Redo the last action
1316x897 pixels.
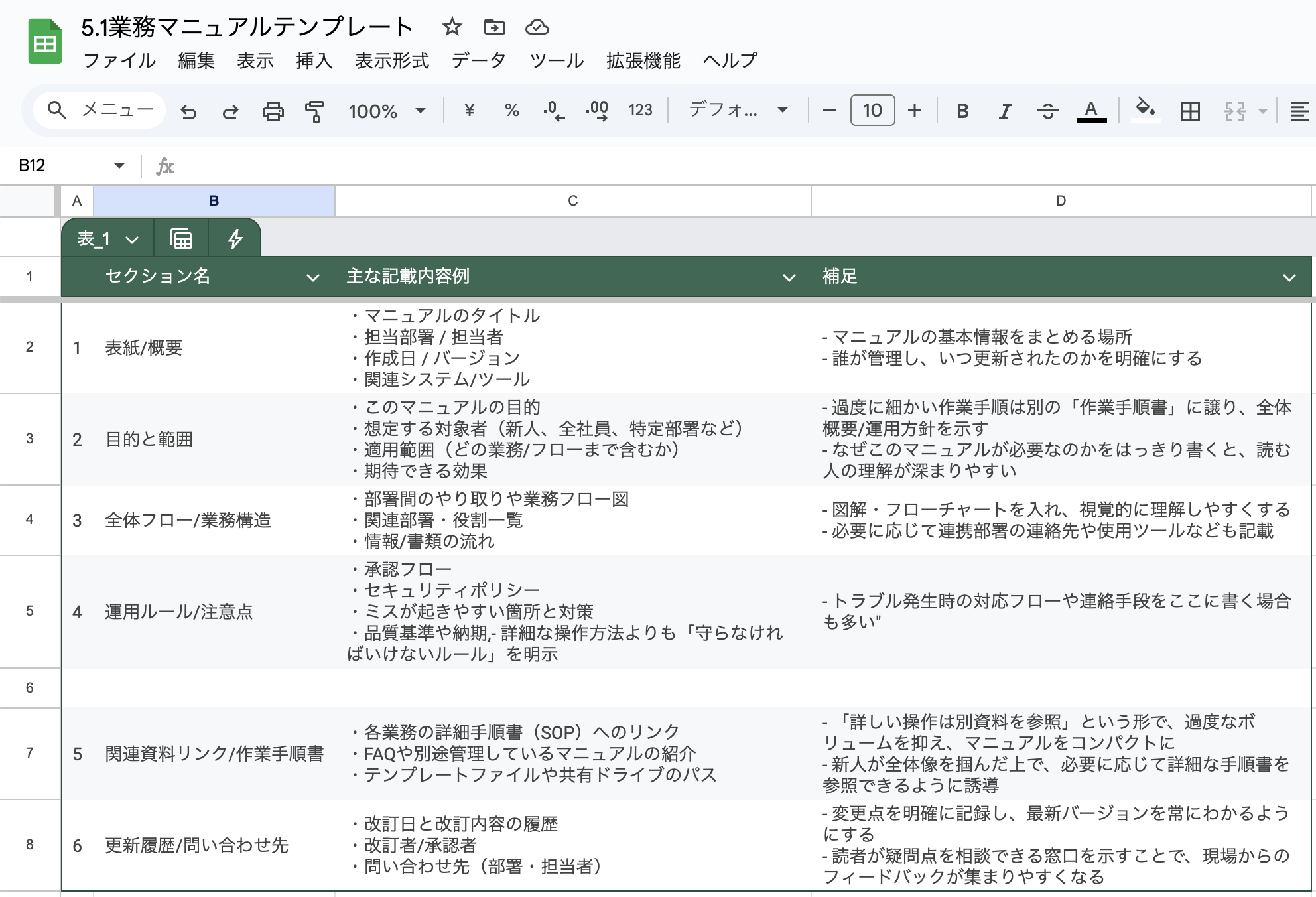(x=231, y=111)
